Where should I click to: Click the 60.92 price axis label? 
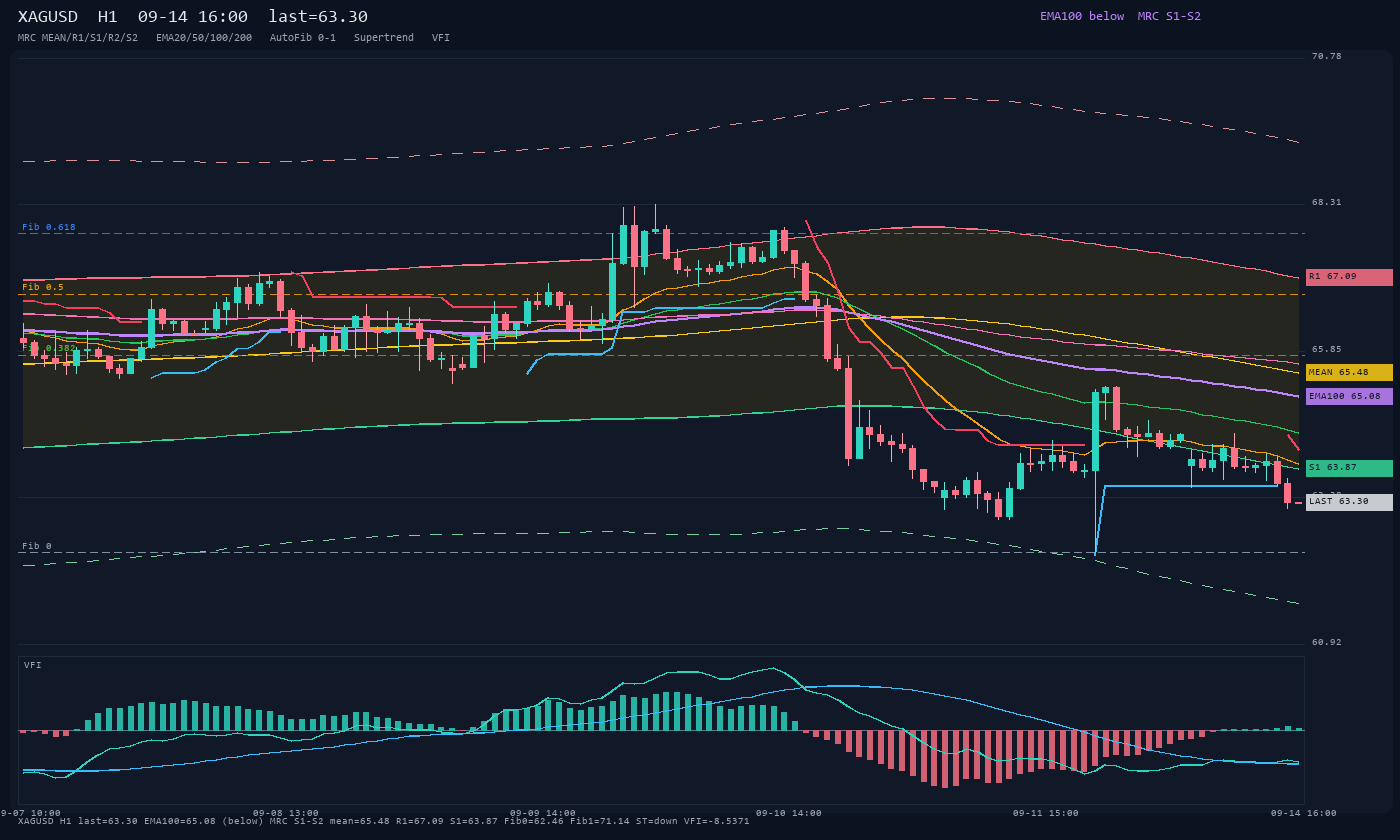[1327, 642]
